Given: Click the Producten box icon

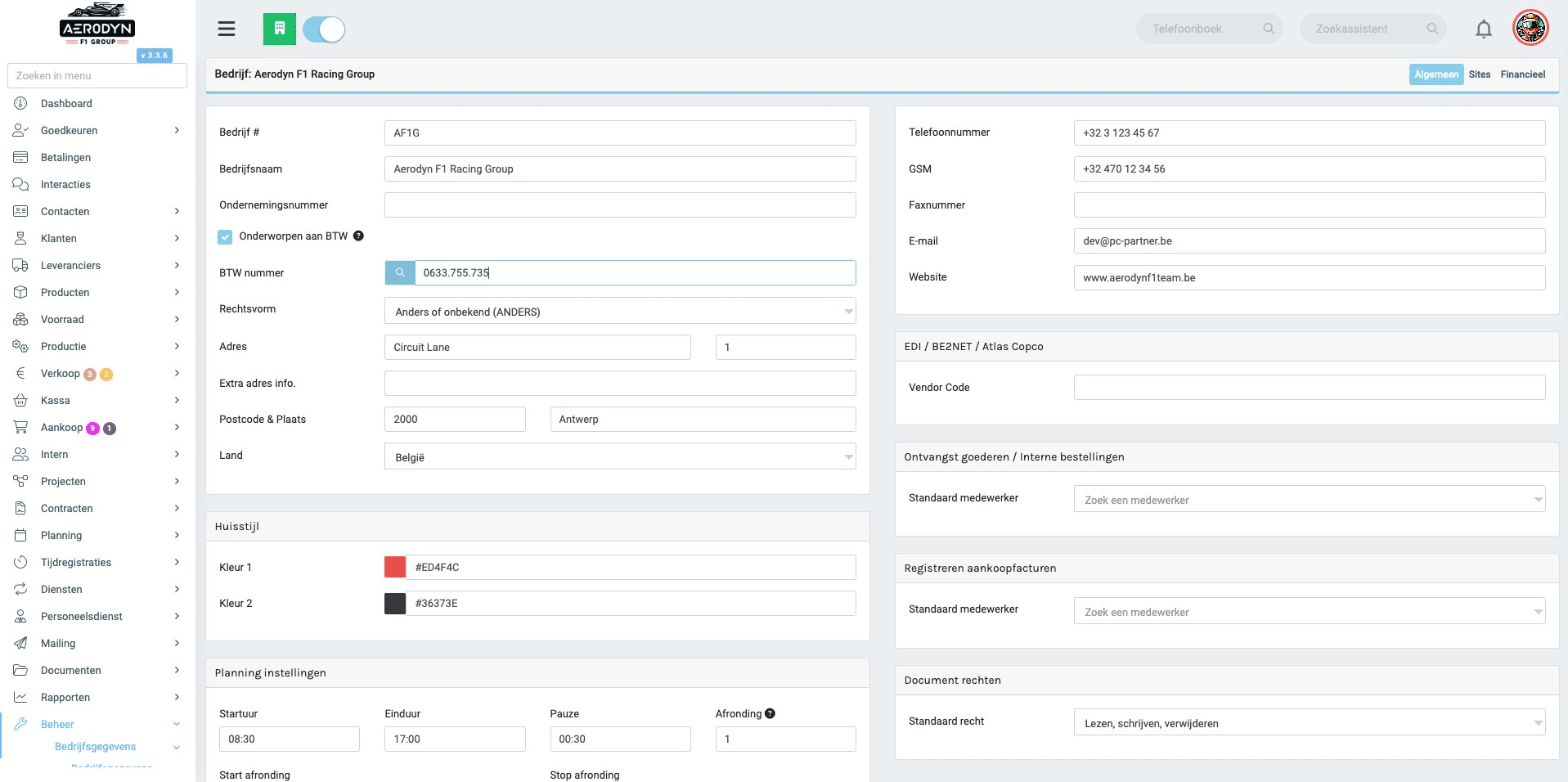Looking at the screenshot, I should click(20, 292).
